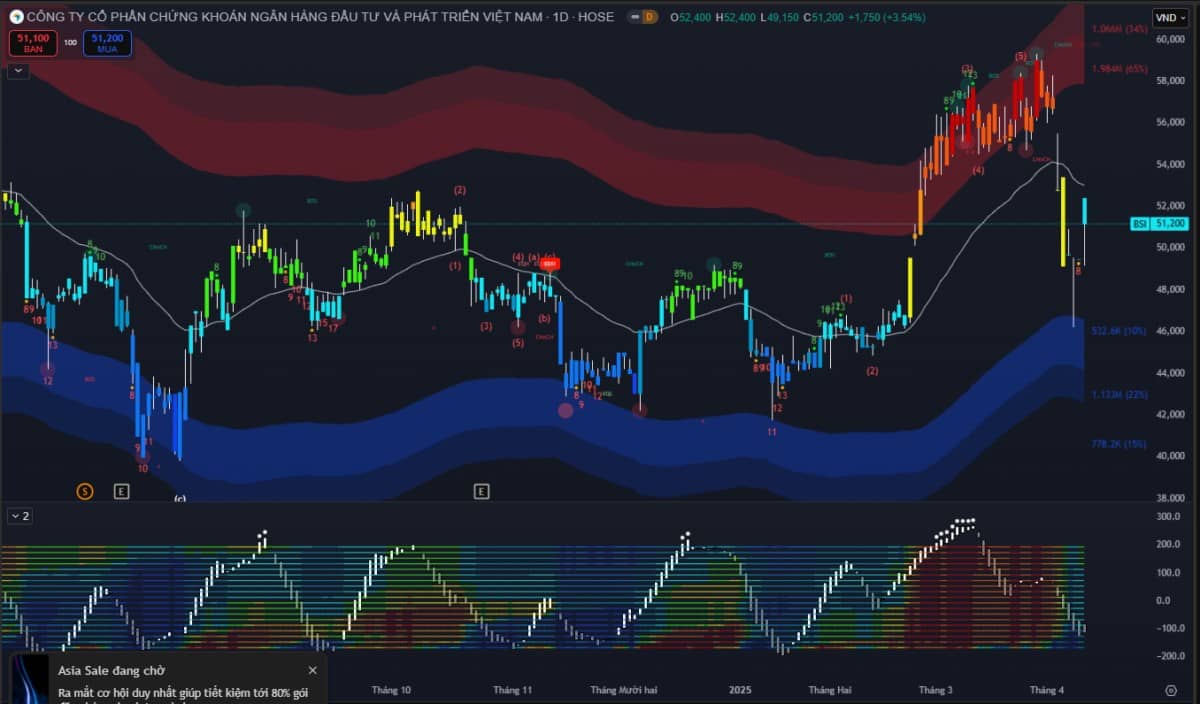The height and width of the screenshot is (704, 1200).
Task: Close the Asia Sale notification
Action: pos(313,670)
